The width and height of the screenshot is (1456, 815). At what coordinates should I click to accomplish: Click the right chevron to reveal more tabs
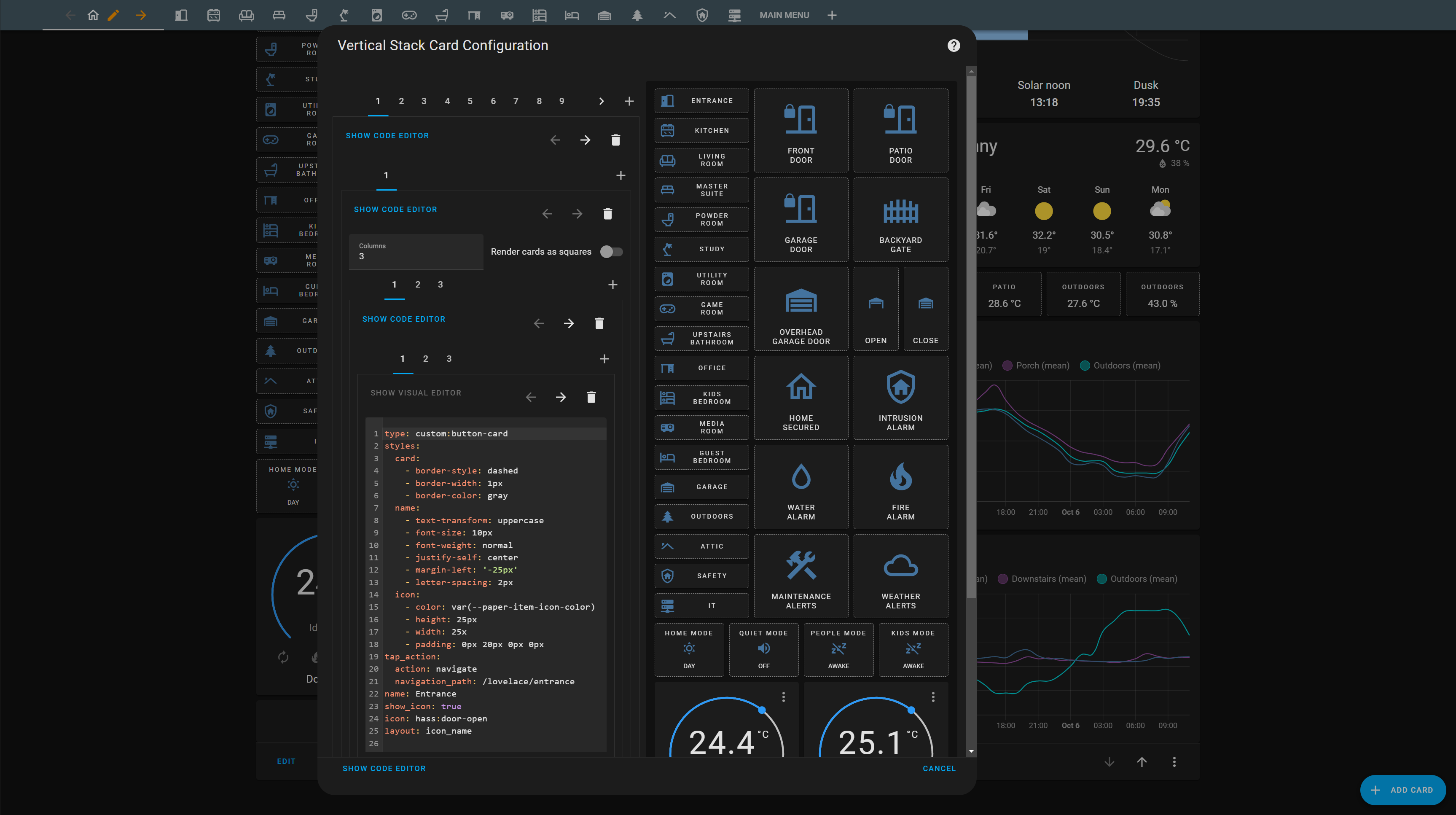pyautogui.click(x=601, y=101)
